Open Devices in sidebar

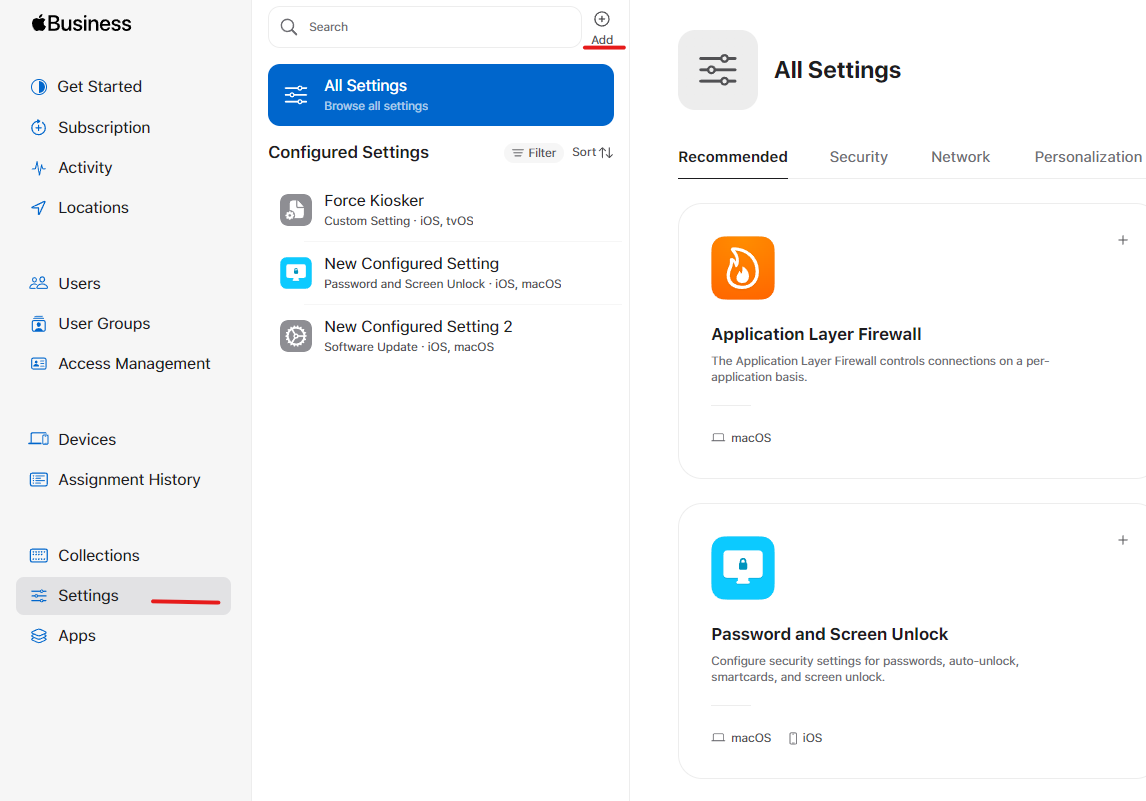(x=87, y=439)
